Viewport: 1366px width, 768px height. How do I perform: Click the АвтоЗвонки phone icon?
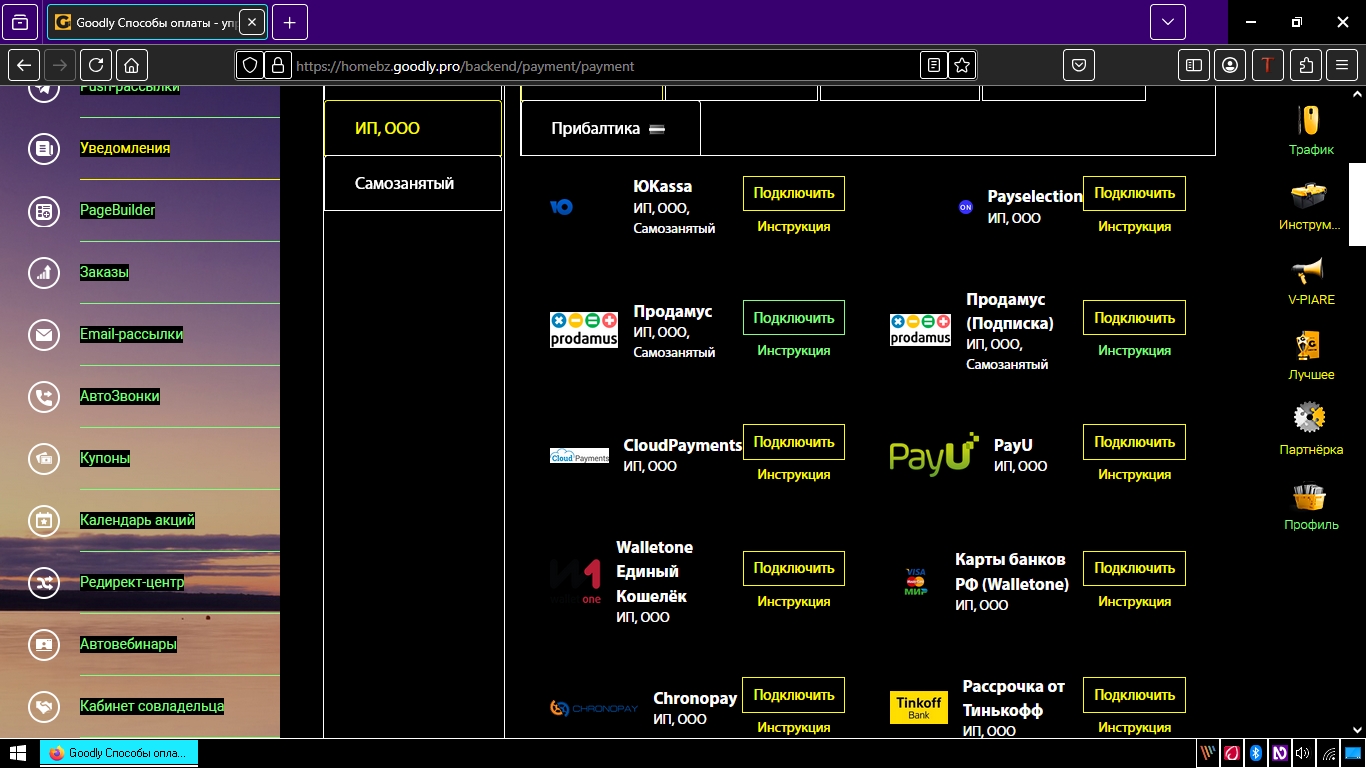[44, 397]
